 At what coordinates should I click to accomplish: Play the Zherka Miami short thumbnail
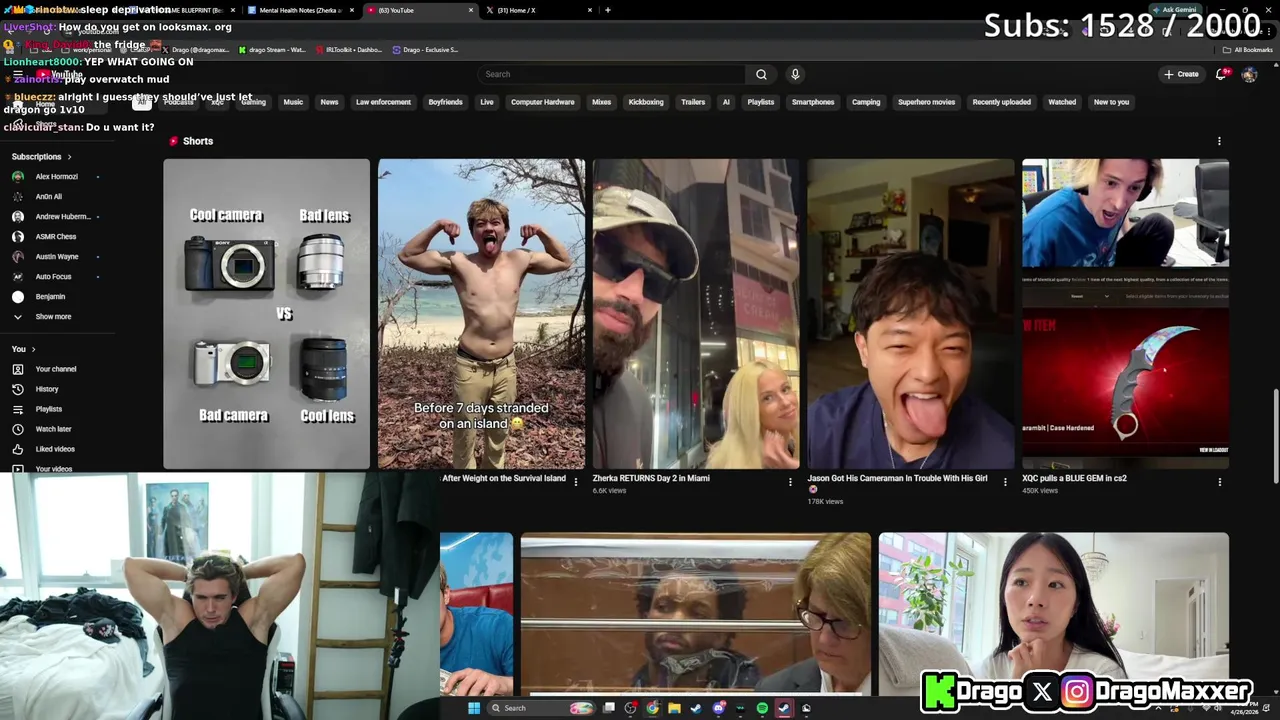[x=696, y=314]
